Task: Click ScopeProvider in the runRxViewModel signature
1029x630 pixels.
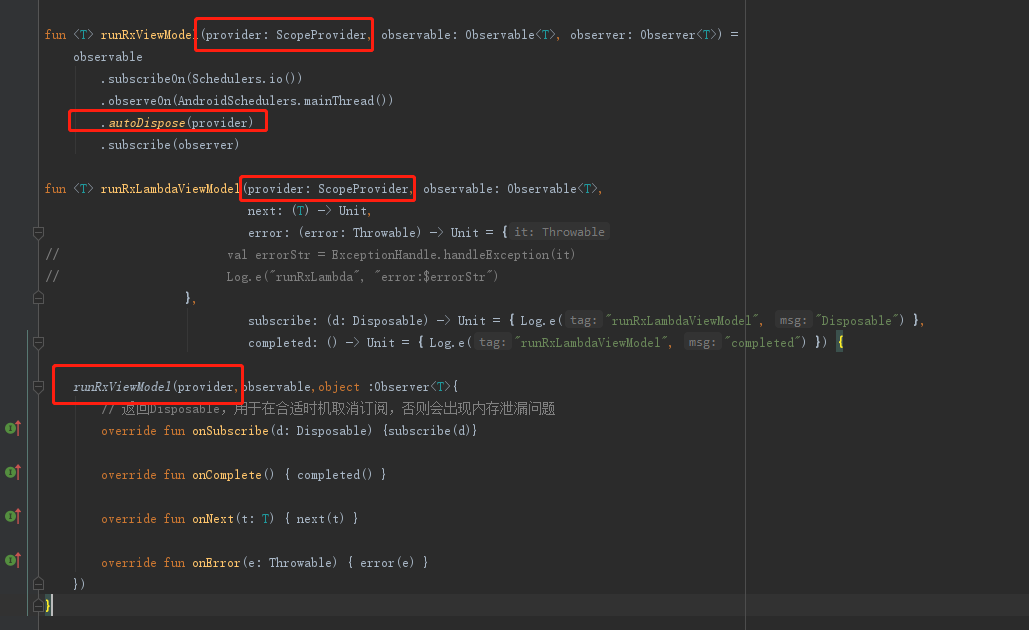Action: coord(321,35)
